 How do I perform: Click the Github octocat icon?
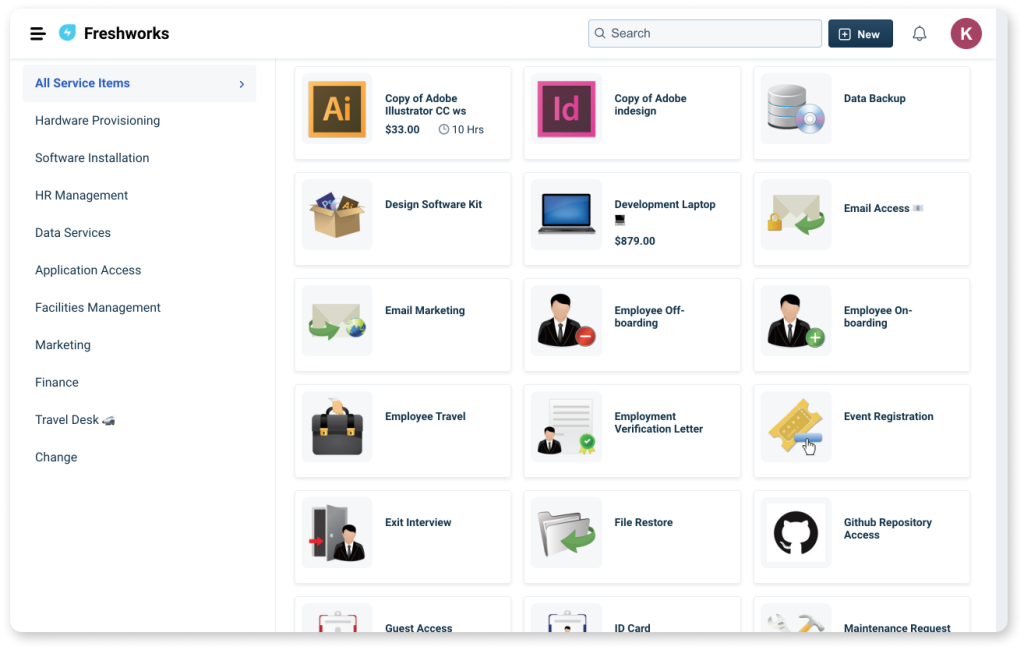[x=795, y=532]
